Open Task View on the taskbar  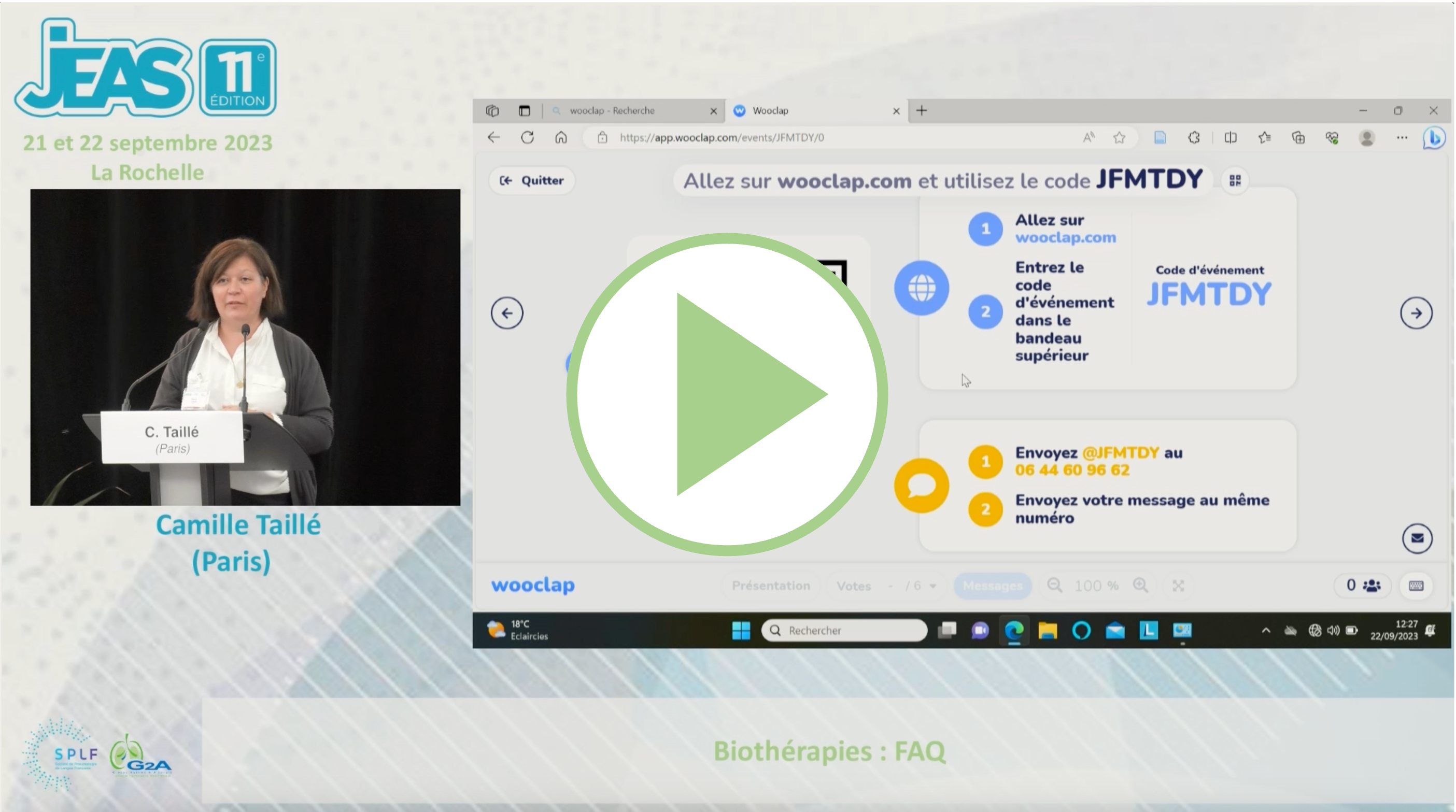pos(947,630)
